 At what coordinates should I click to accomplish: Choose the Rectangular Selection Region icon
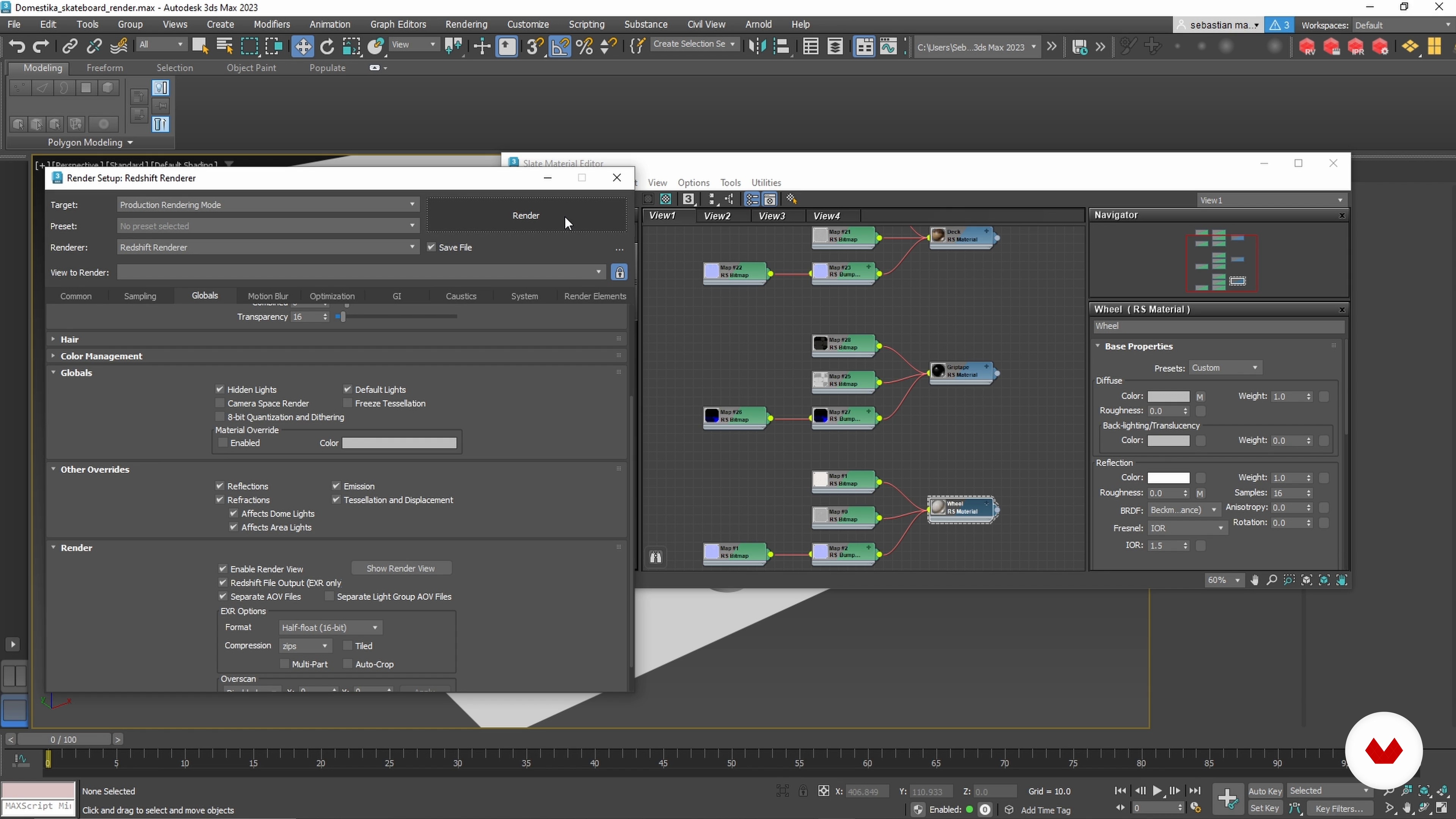pyautogui.click(x=249, y=46)
